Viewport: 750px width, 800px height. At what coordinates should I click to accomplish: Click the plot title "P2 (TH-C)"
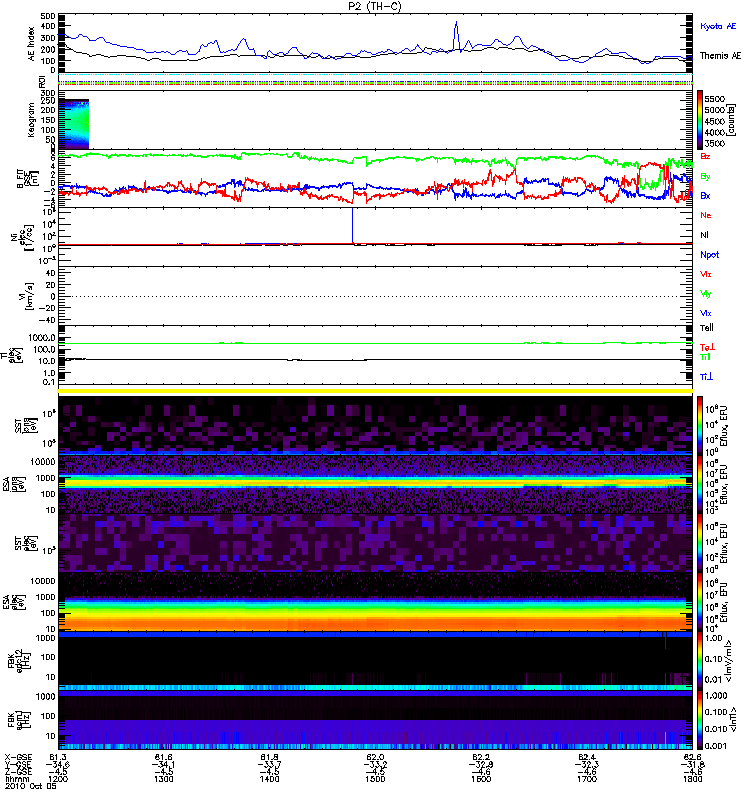(374, 6)
